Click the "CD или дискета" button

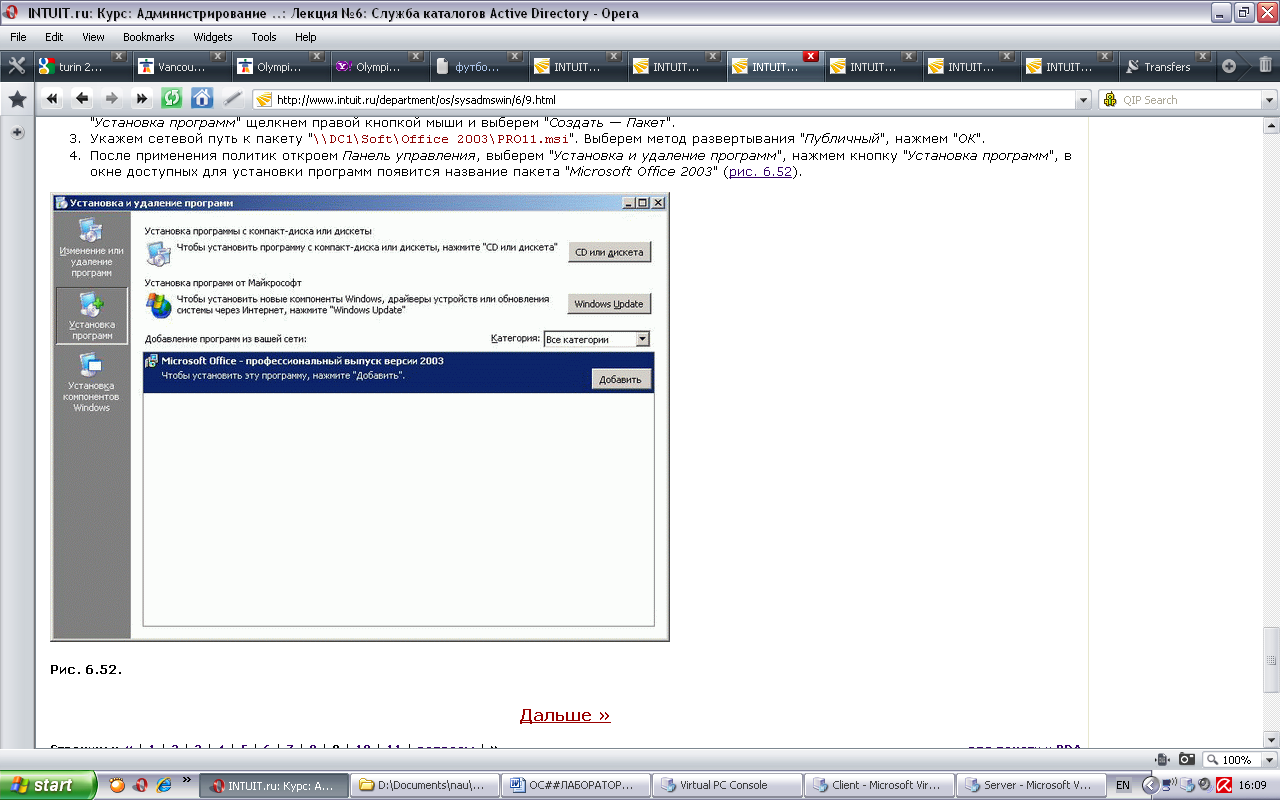point(609,252)
